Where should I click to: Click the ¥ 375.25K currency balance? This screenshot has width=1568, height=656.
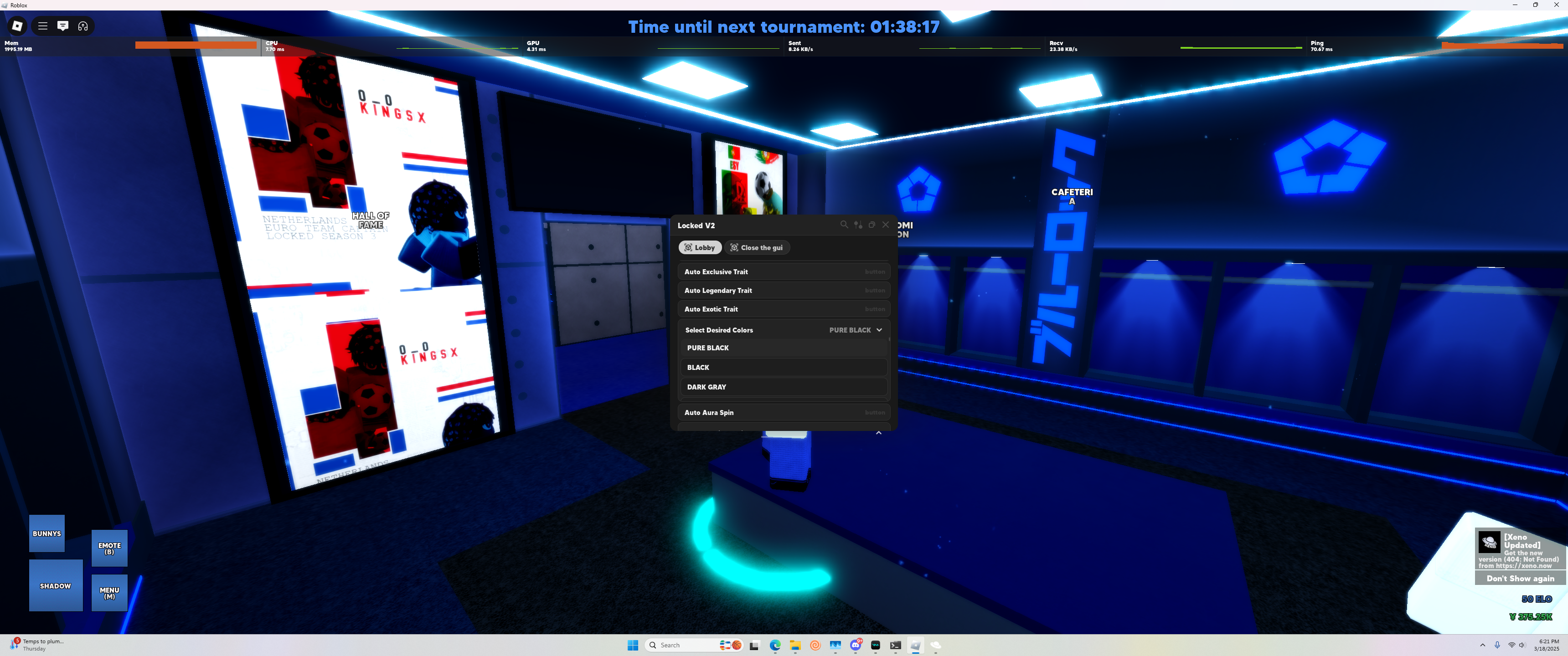point(1531,617)
